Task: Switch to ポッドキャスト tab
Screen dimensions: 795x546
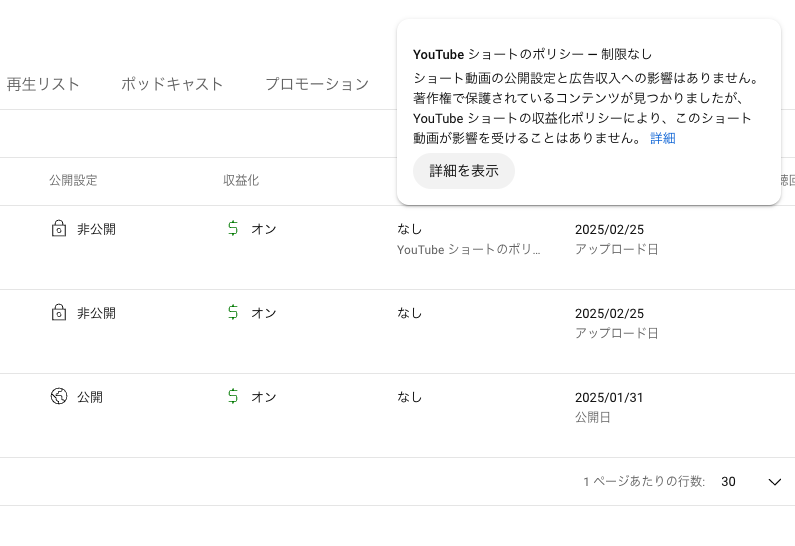Action: tap(172, 84)
